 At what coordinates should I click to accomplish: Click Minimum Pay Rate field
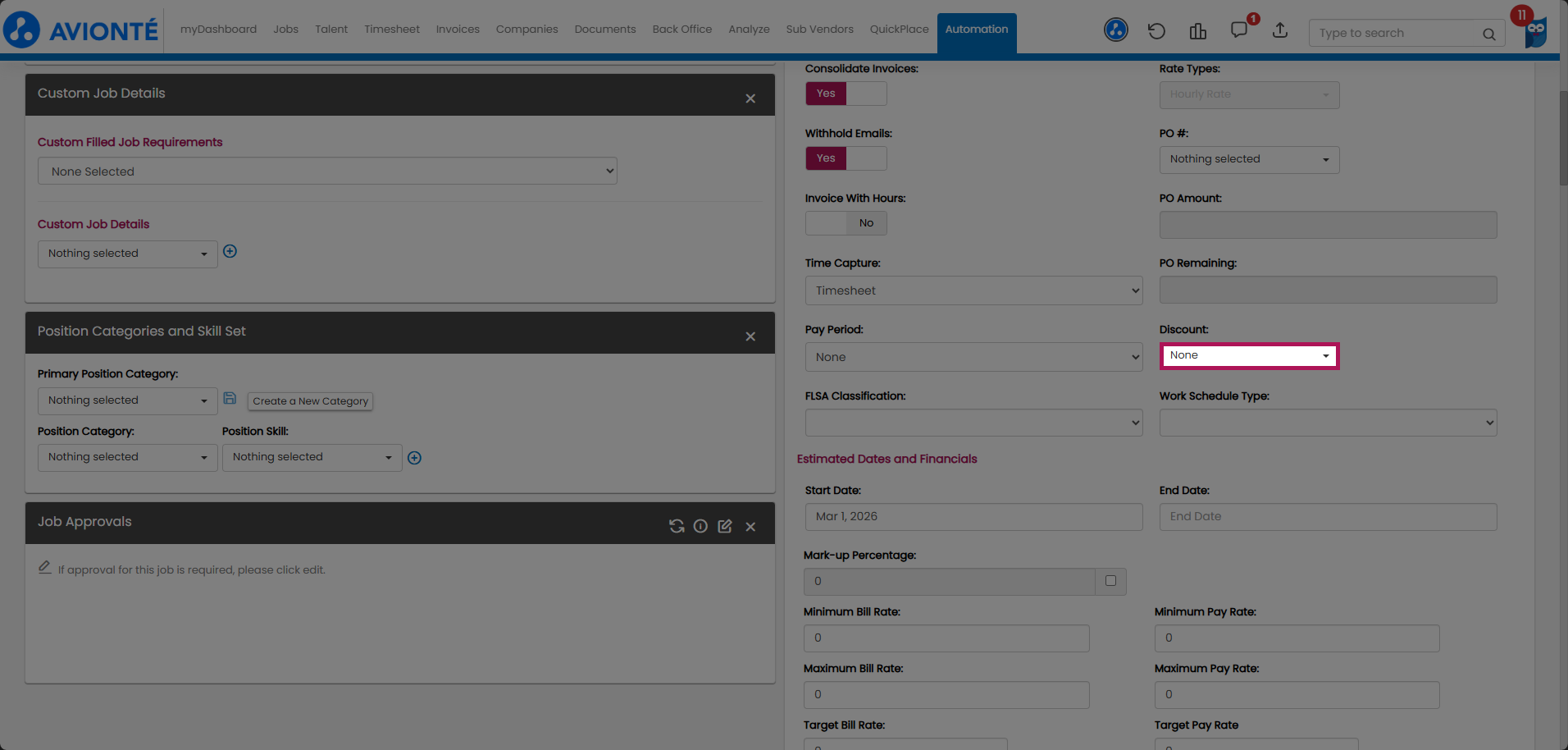pyautogui.click(x=1297, y=638)
